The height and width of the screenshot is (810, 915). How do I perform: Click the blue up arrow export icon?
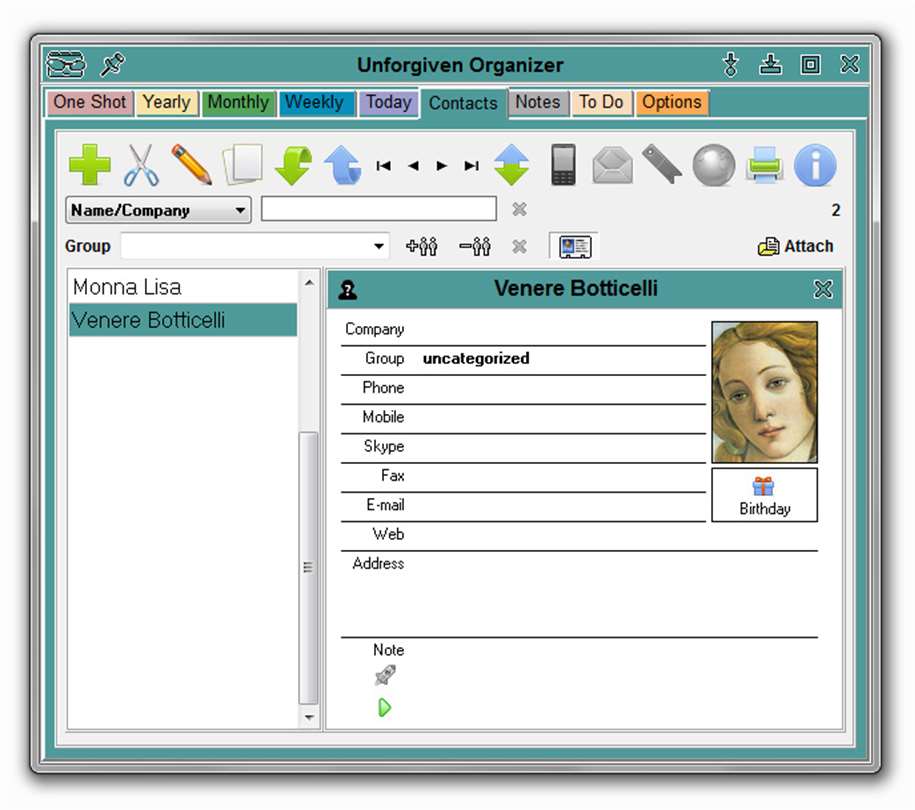[x=343, y=166]
